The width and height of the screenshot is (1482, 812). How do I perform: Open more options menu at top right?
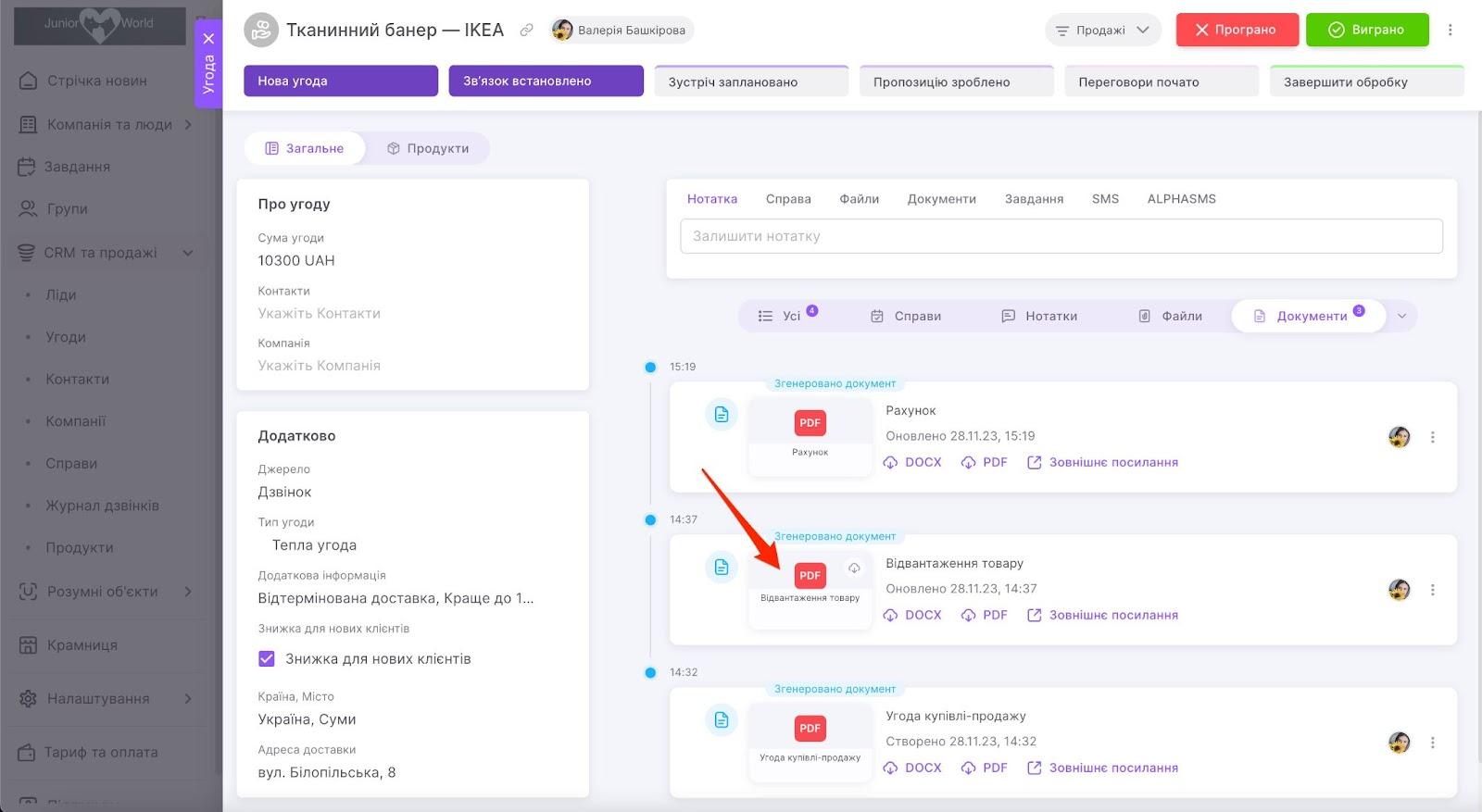click(1451, 30)
